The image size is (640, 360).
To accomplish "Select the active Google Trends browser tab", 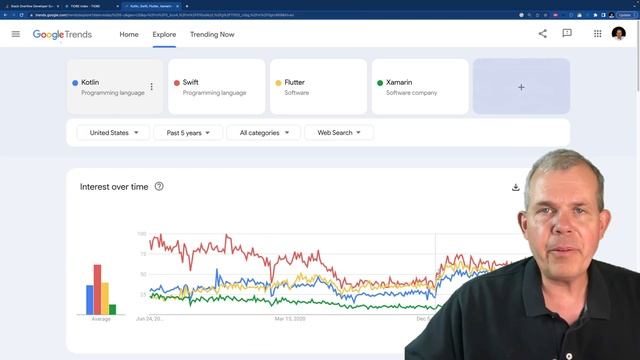I will coord(151,6).
